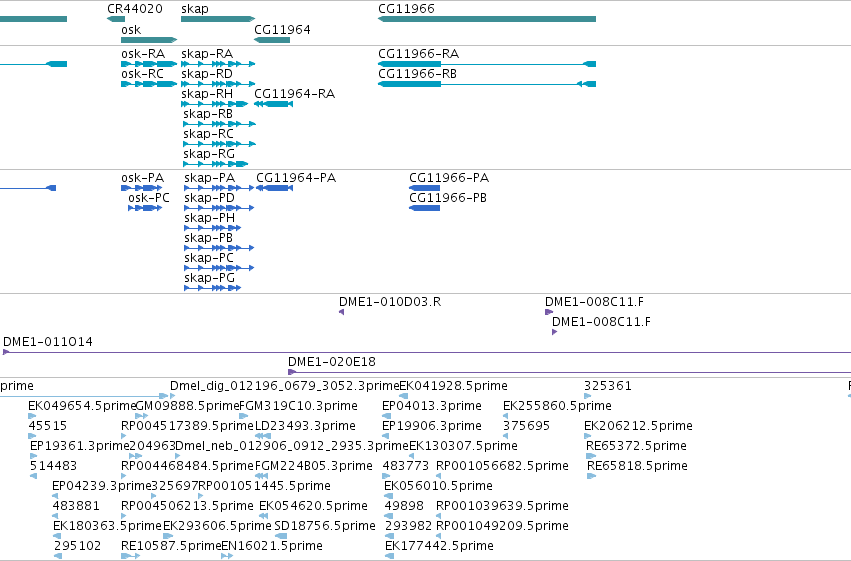The height and width of the screenshot is (561, 851).
Task: Click the RE10587.5prime label
Action: pyautogui.click(x=171, y=547)
